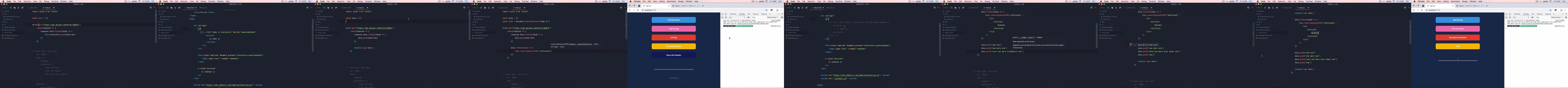Open Terminal menu in the leftmost editor frame
The height and width of the screenshot is (88, 1568).
[x=55, y=1]
